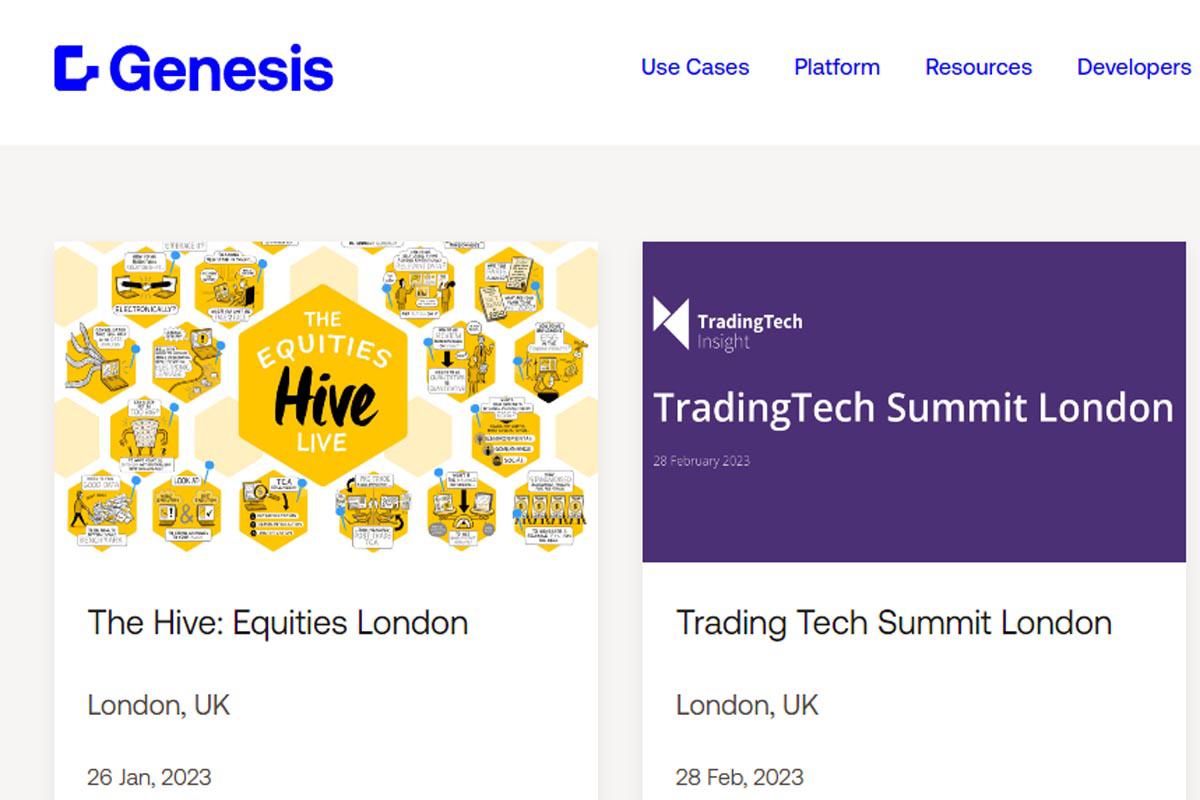Open the Resources navigation menu
Screen dimensions: 1200x800
click(978, 67)
